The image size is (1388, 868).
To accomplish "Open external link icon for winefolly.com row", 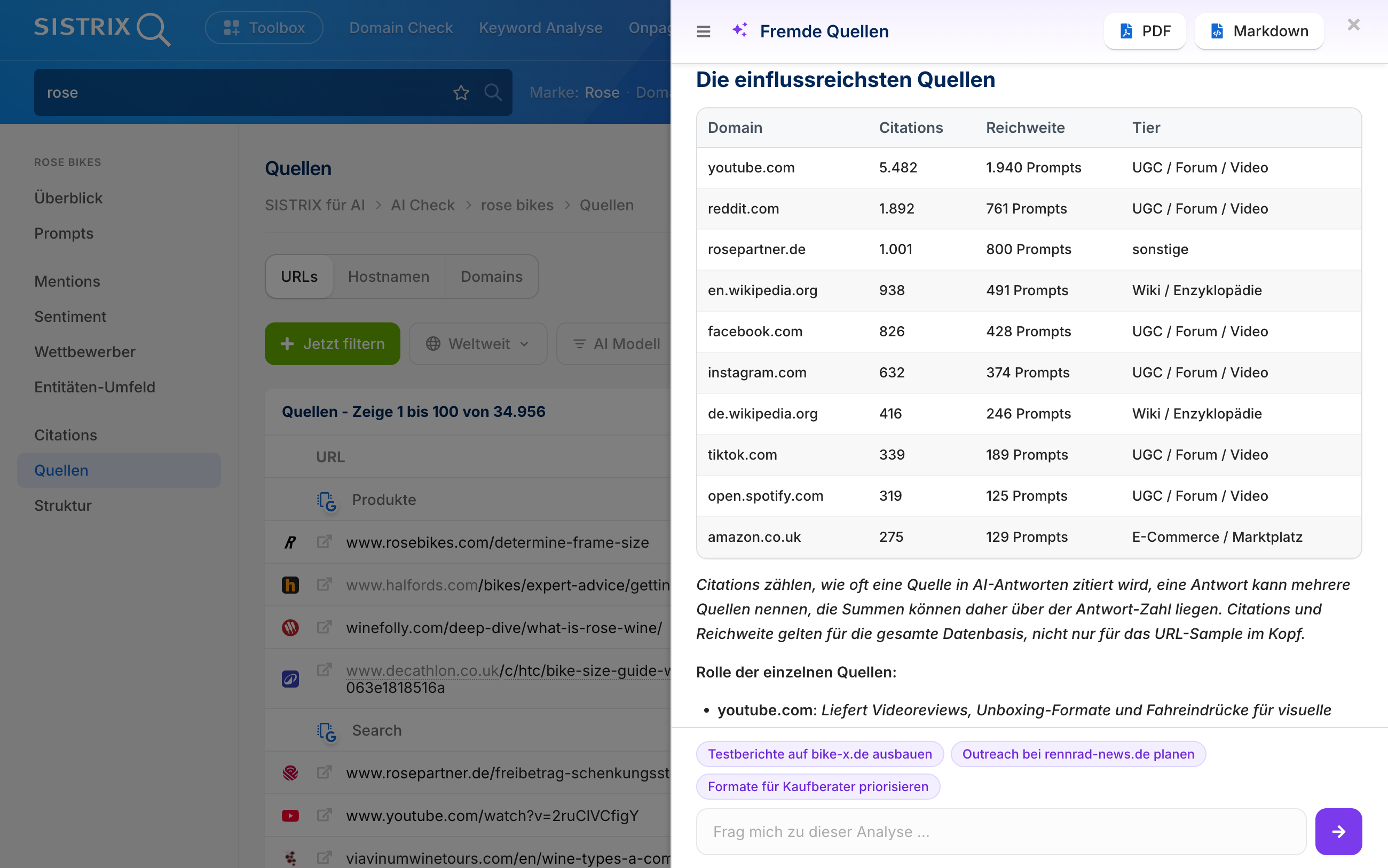I will coord(325,627).
